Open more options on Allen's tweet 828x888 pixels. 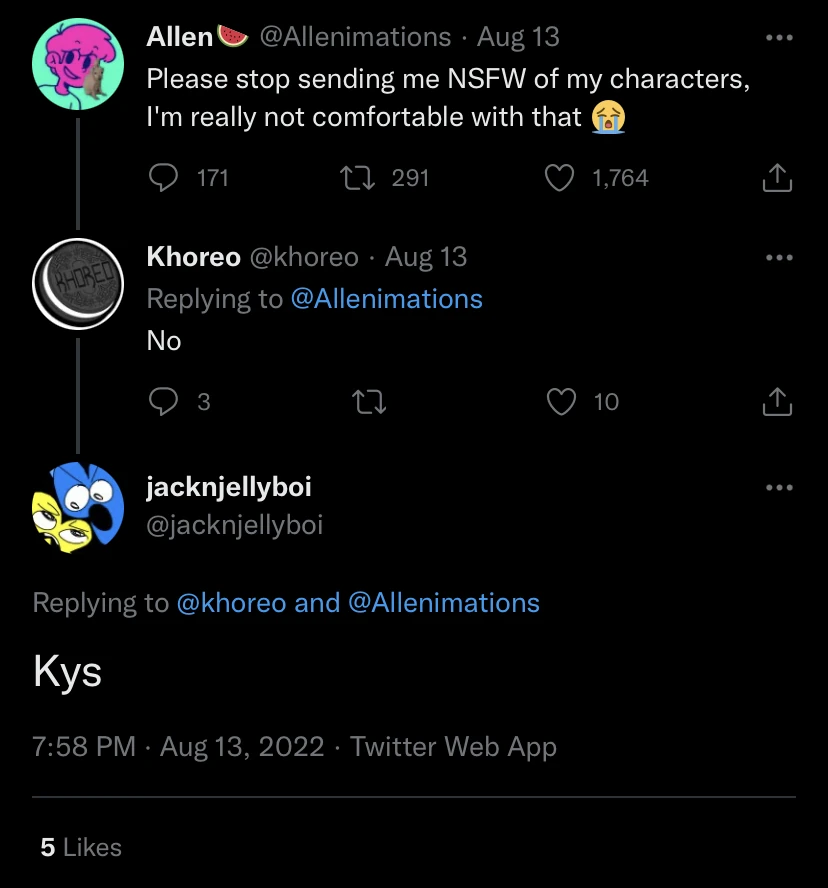778,38
